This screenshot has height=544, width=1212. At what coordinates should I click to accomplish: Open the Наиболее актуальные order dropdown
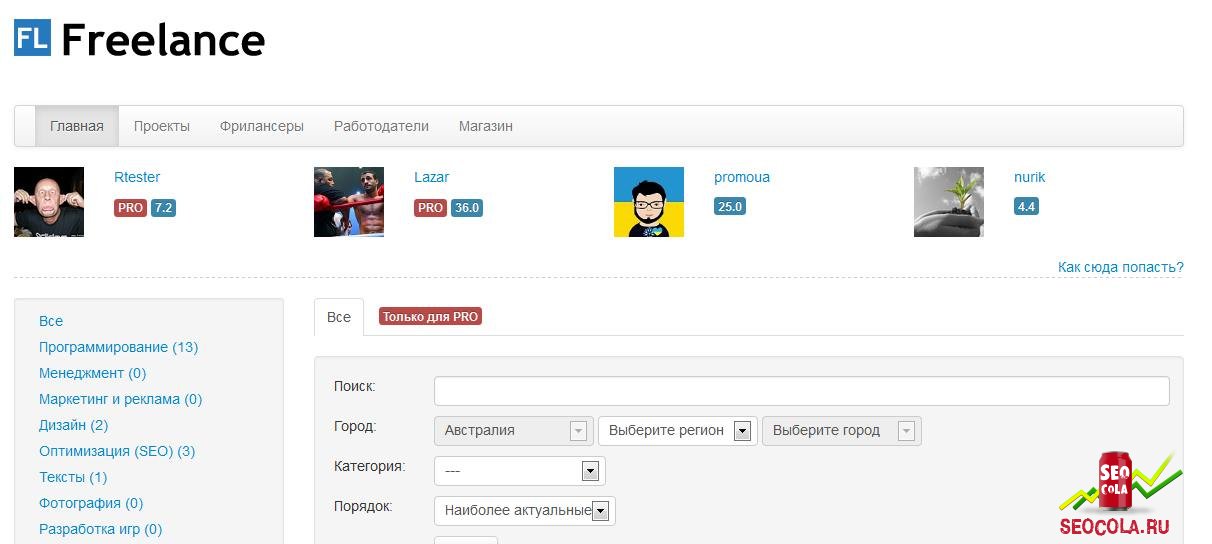525,511
